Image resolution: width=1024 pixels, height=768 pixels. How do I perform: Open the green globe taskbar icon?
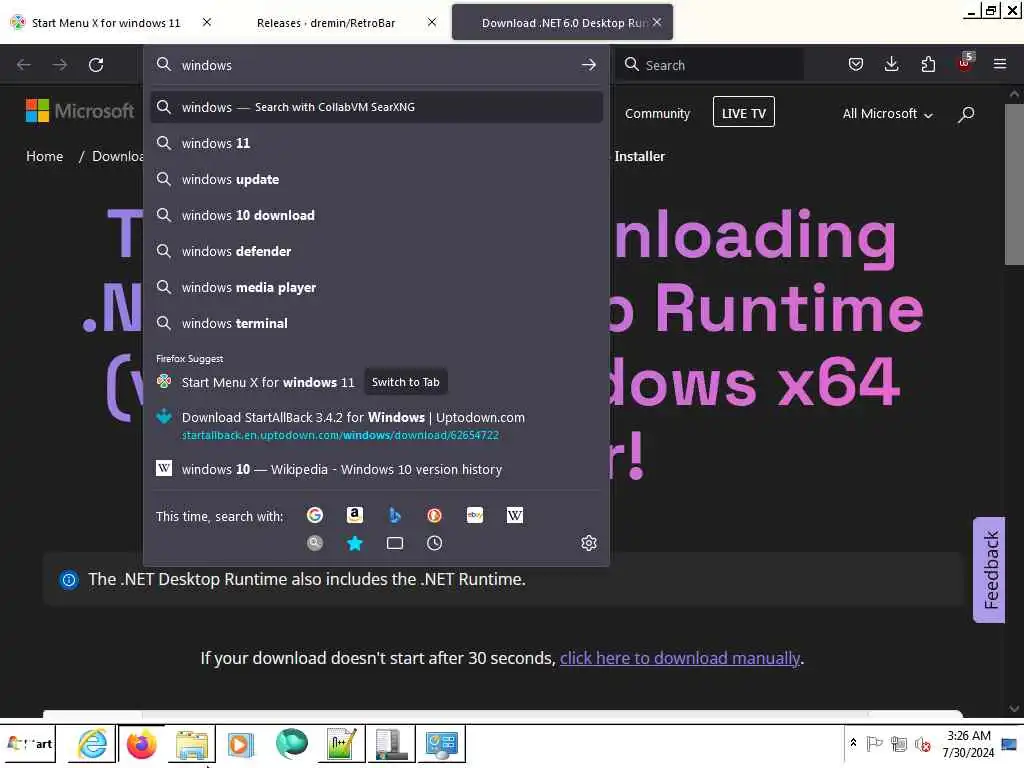[291, 744]
